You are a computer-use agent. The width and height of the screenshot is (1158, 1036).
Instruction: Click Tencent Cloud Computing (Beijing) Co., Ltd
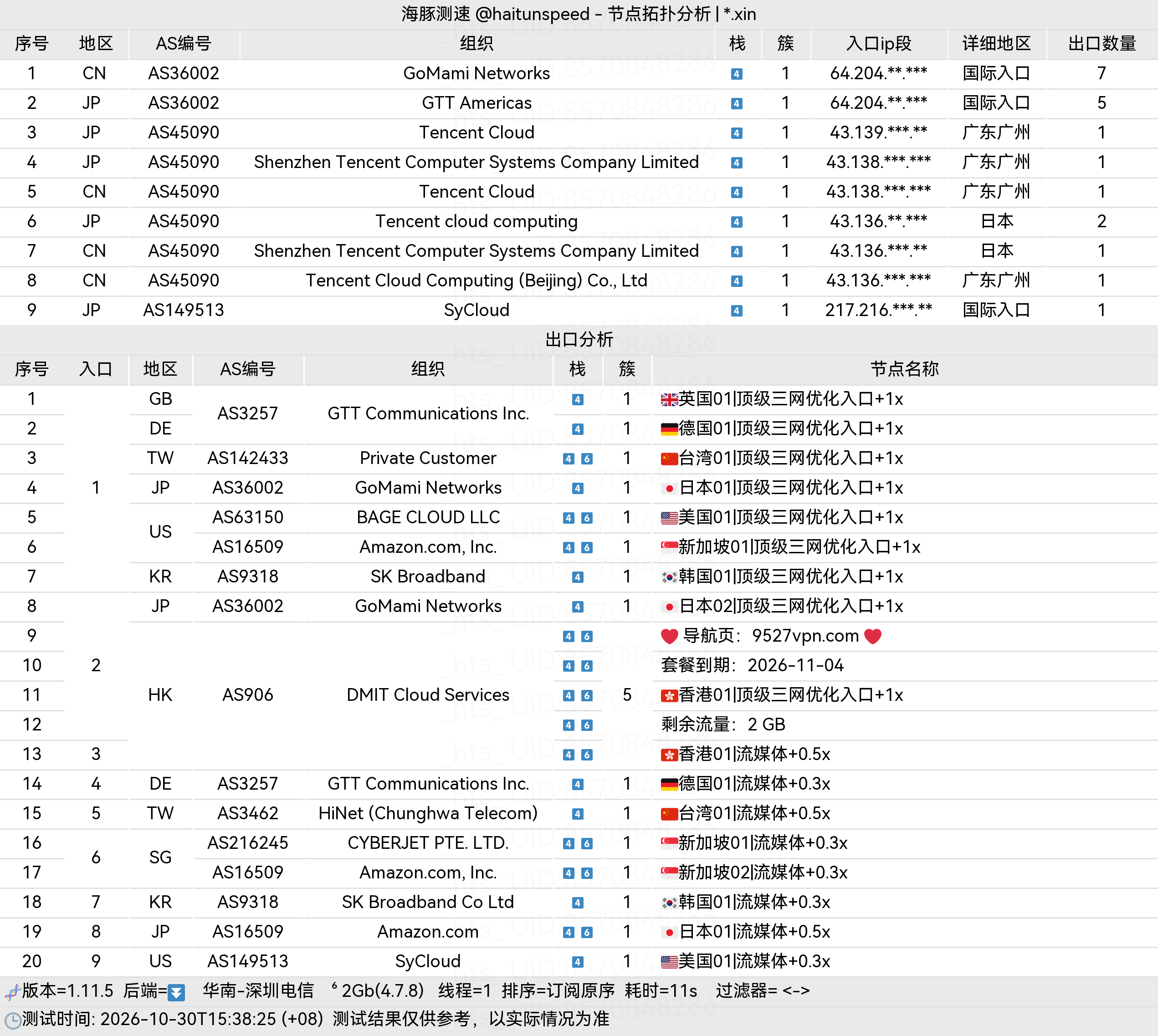(477, 281)
